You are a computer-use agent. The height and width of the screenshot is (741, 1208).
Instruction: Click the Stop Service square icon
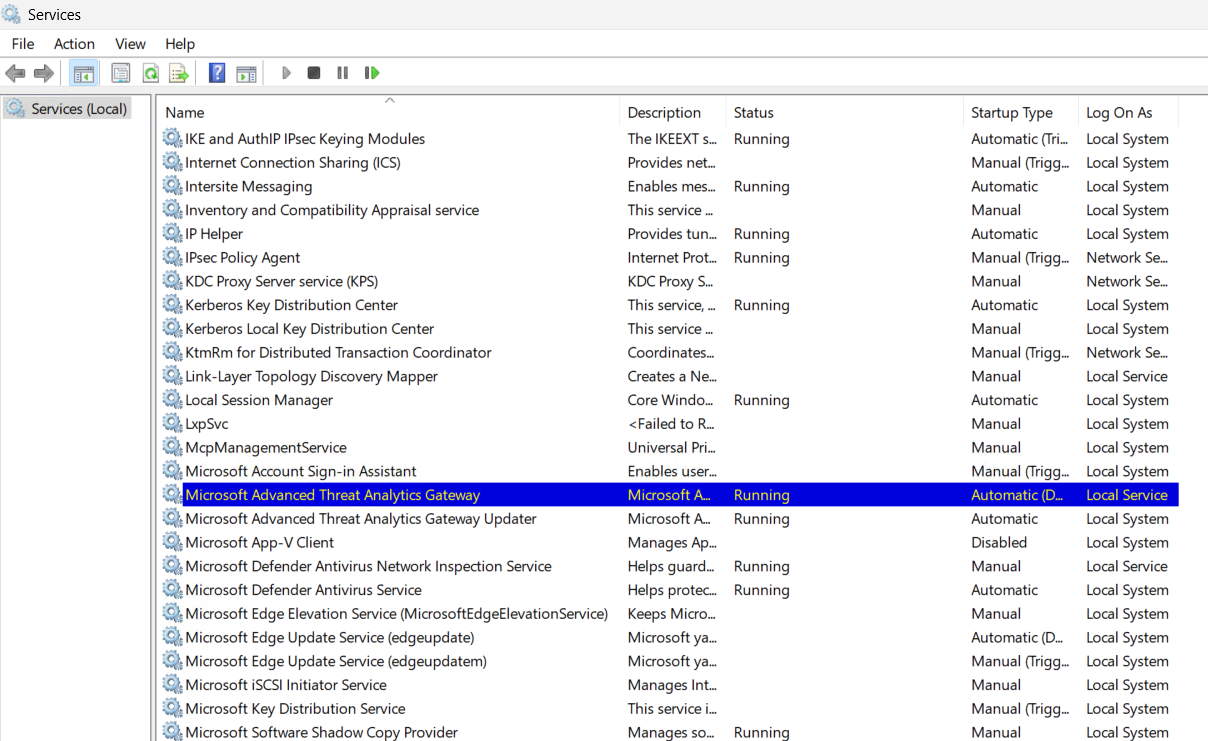(314, 73)
